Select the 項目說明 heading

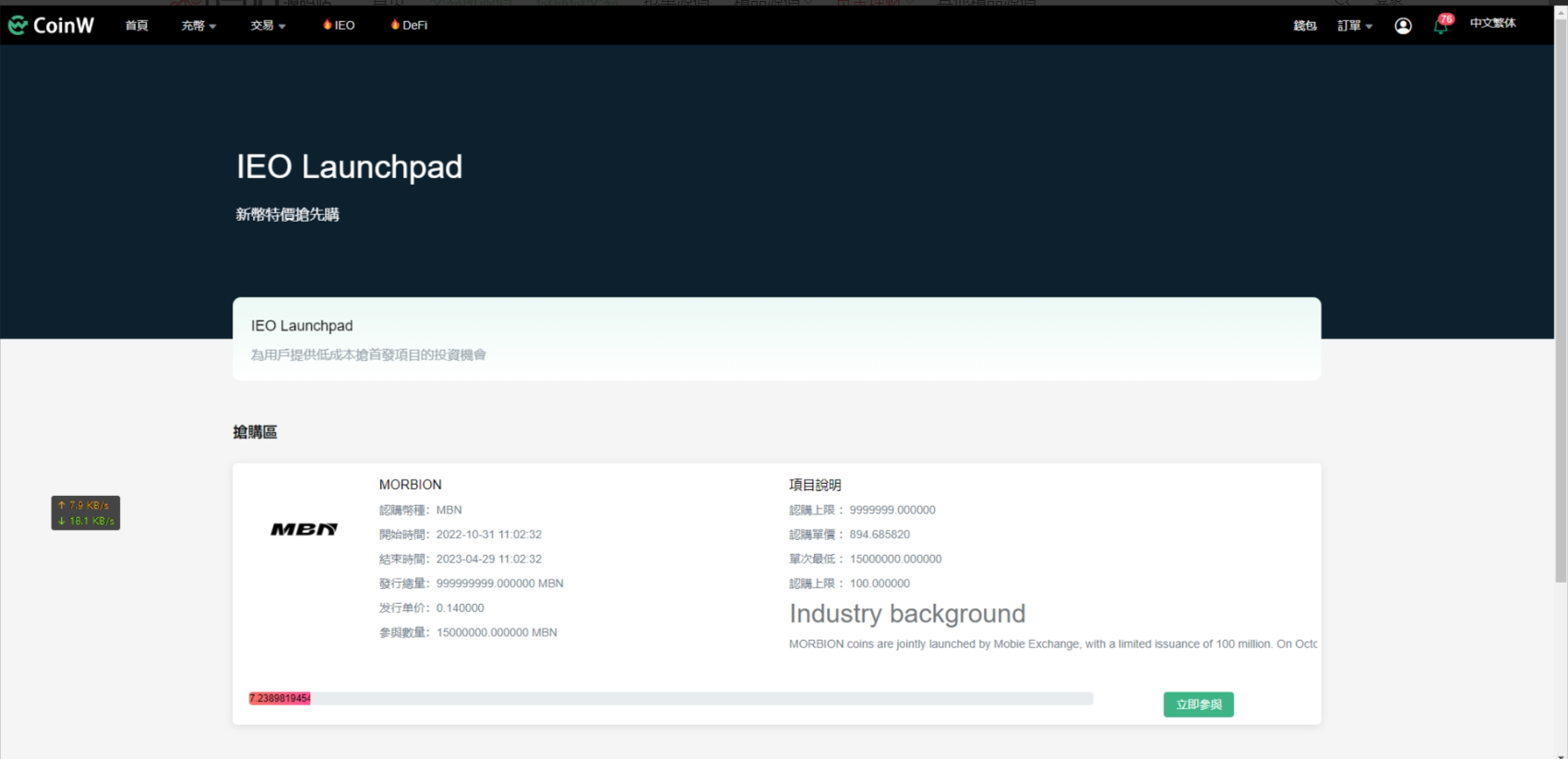[815, 485]
